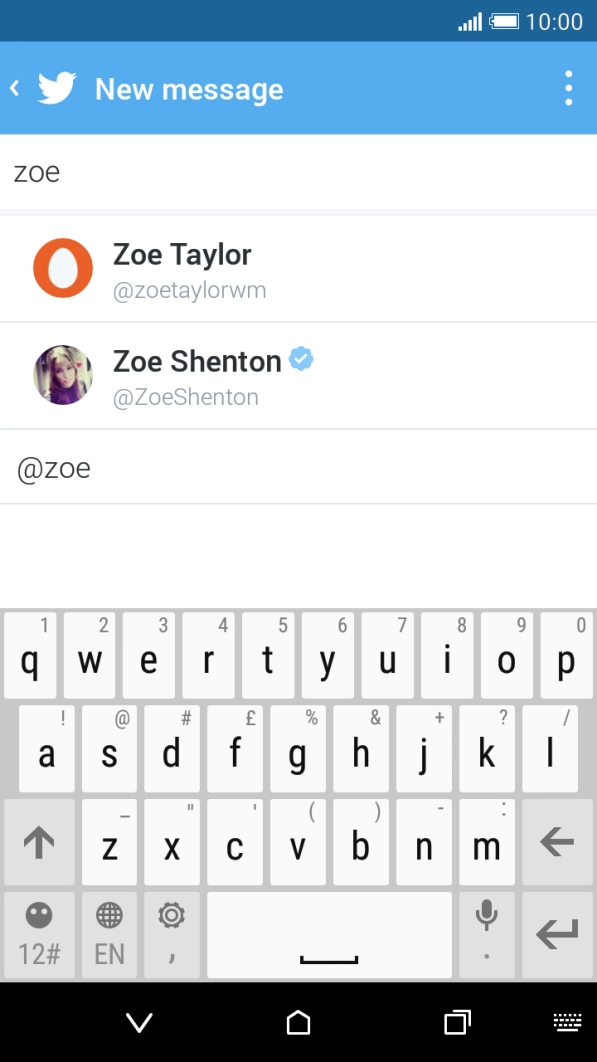597x1062 pixels.
Task: Tap the @zoe message input field
Action: click(298, 467)
